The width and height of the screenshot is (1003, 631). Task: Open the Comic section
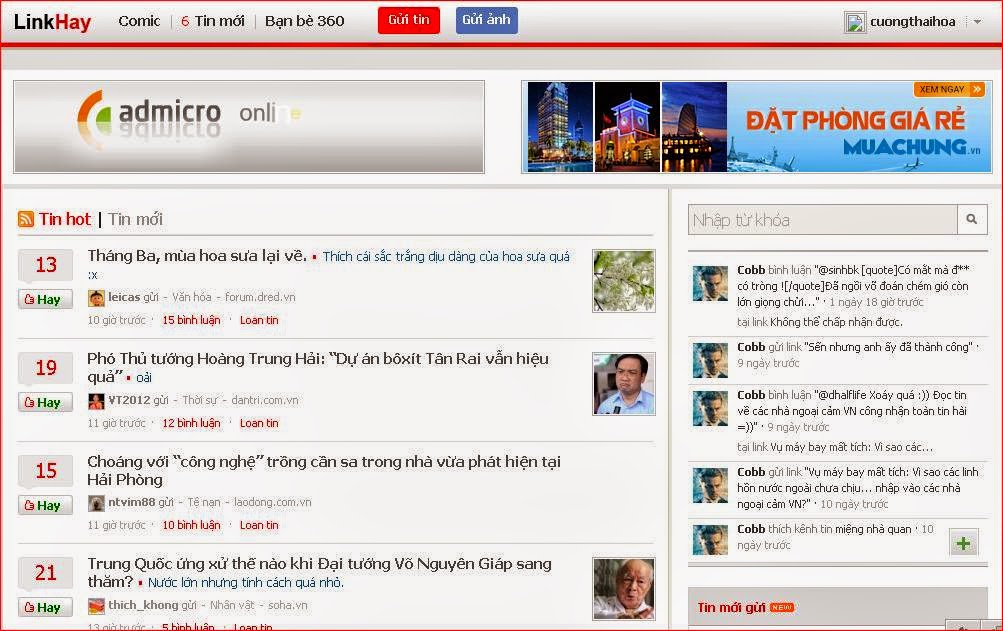[x=139, y=21]
